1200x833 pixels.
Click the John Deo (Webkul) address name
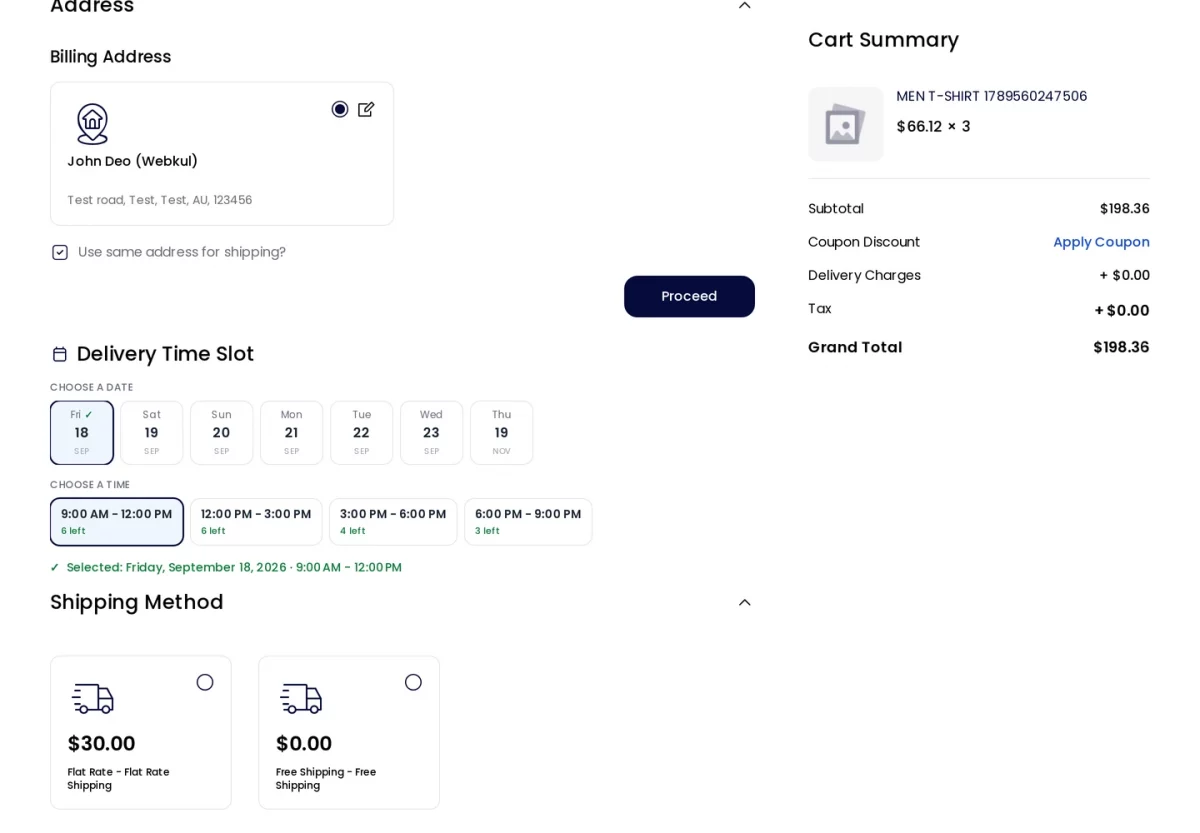(x=132, y=161)
